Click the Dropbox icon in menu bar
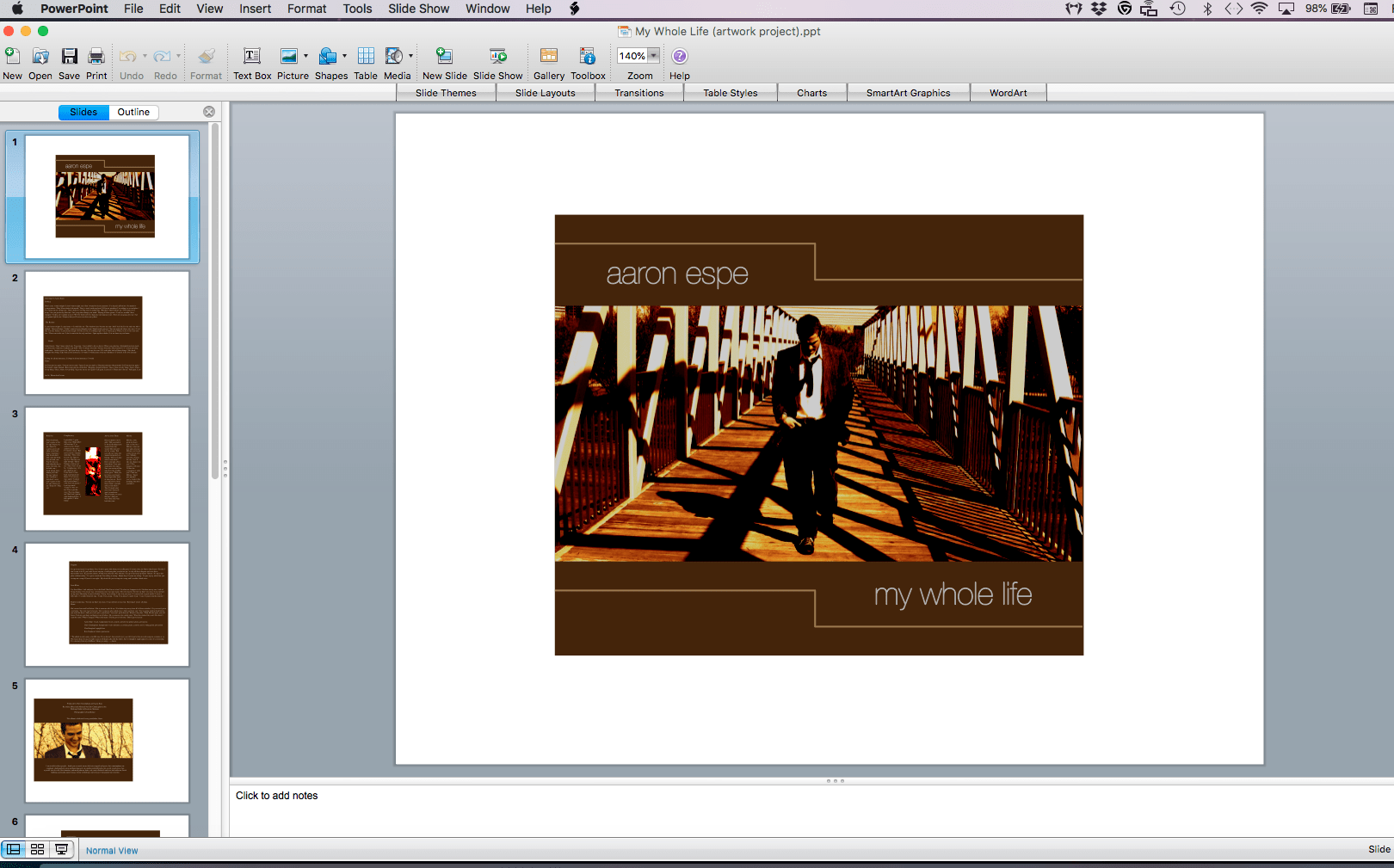 point(1099,9)
